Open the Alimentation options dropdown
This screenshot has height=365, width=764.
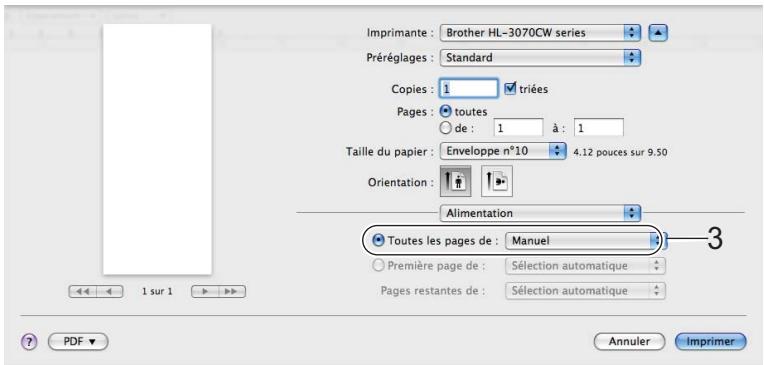click(x=540, y=213)
